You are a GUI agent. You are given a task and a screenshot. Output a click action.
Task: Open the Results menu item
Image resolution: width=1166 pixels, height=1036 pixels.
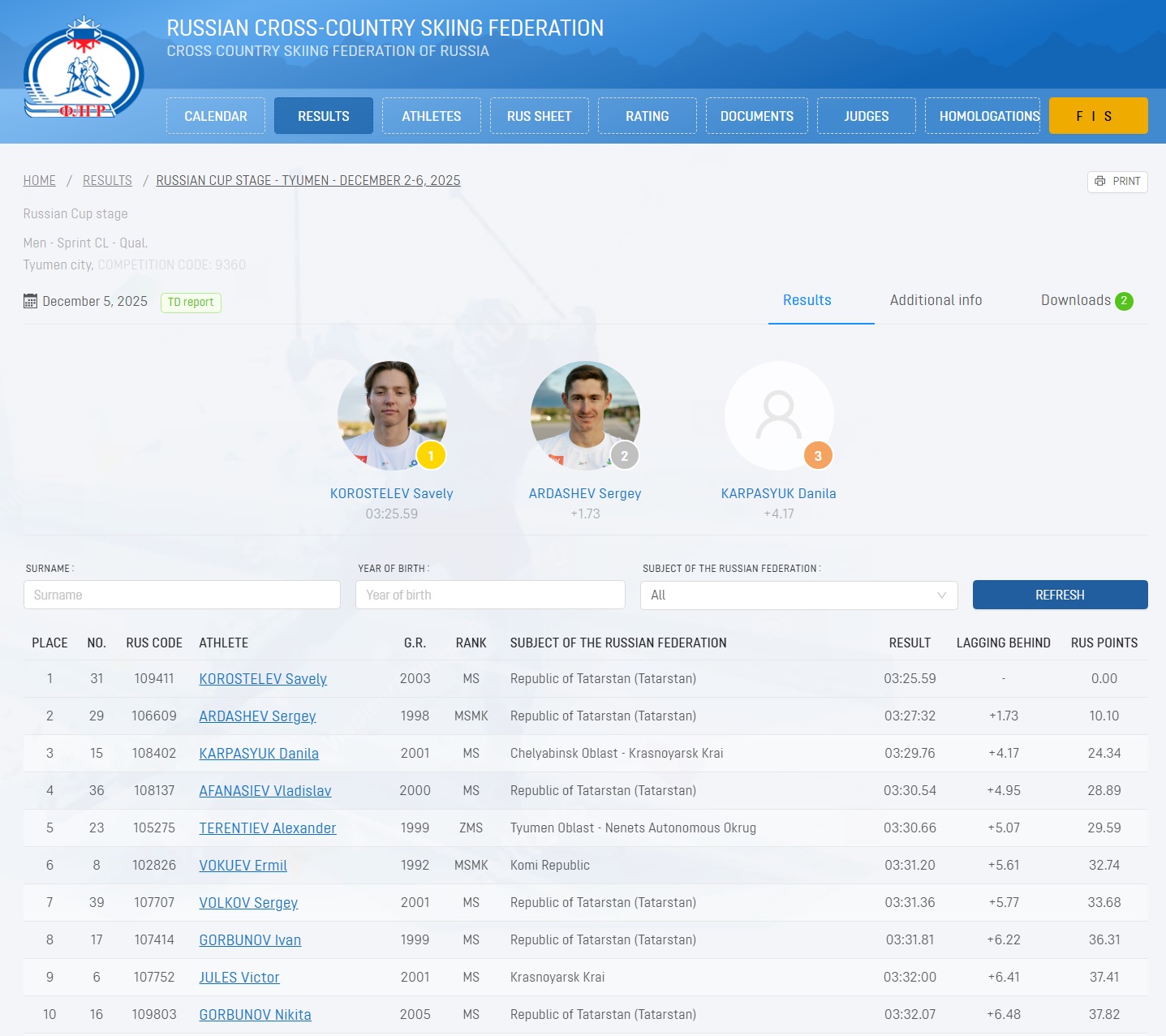tap(324, 116)
